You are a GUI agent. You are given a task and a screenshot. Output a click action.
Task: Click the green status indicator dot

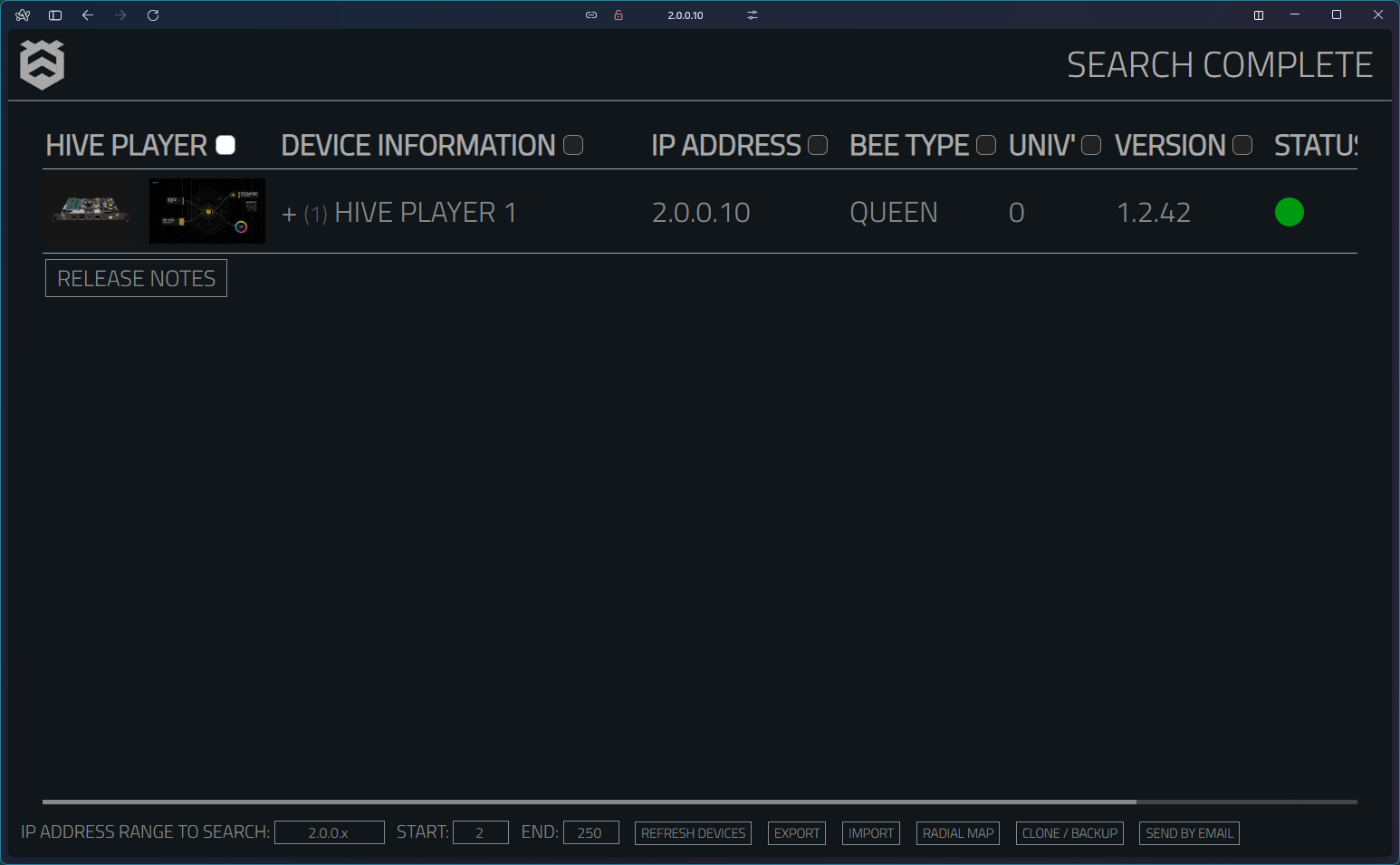pos(1290,212)
